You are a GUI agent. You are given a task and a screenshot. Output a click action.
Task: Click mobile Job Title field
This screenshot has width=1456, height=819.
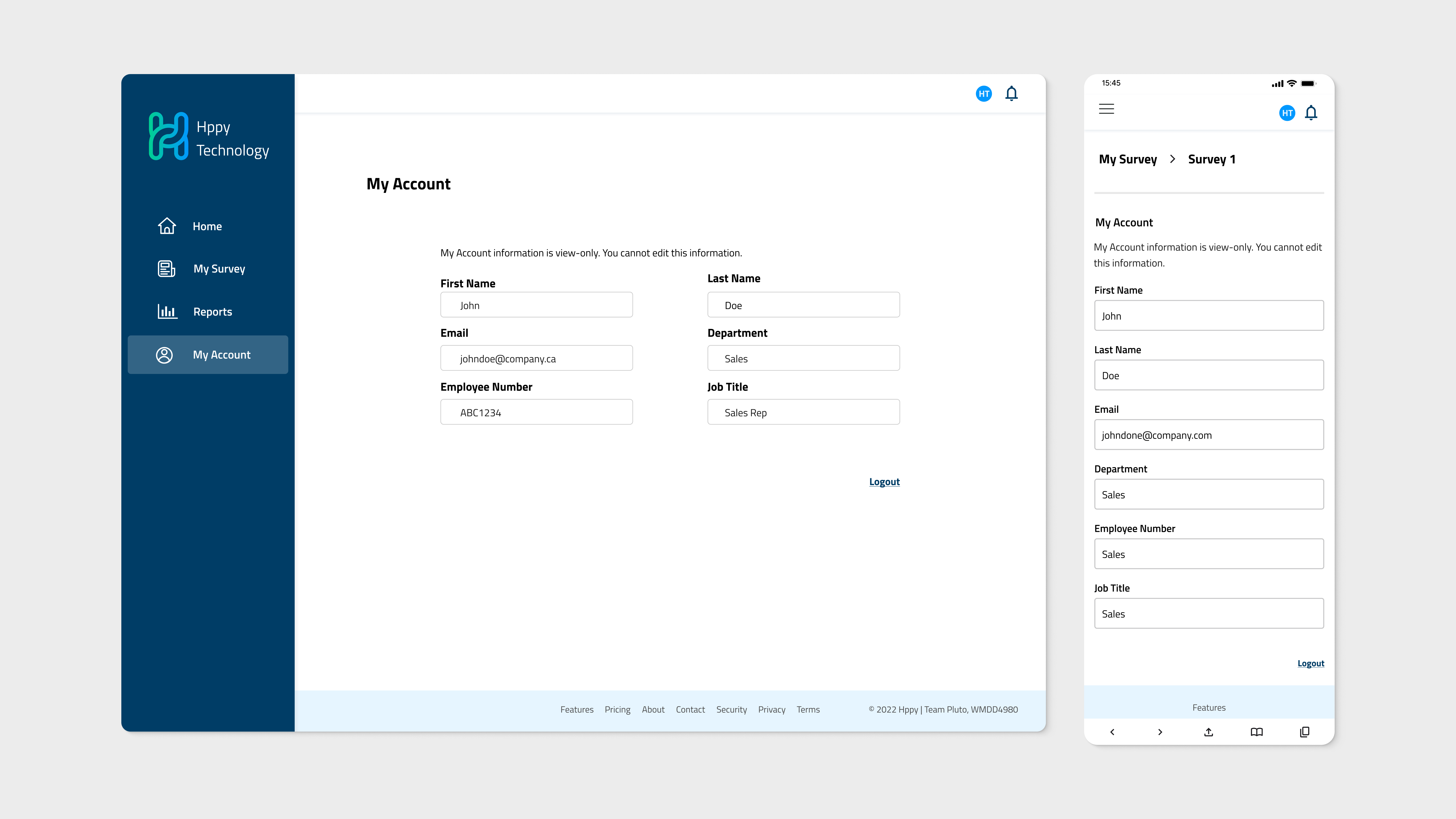pyautogui.click(x=1209, y=613)
